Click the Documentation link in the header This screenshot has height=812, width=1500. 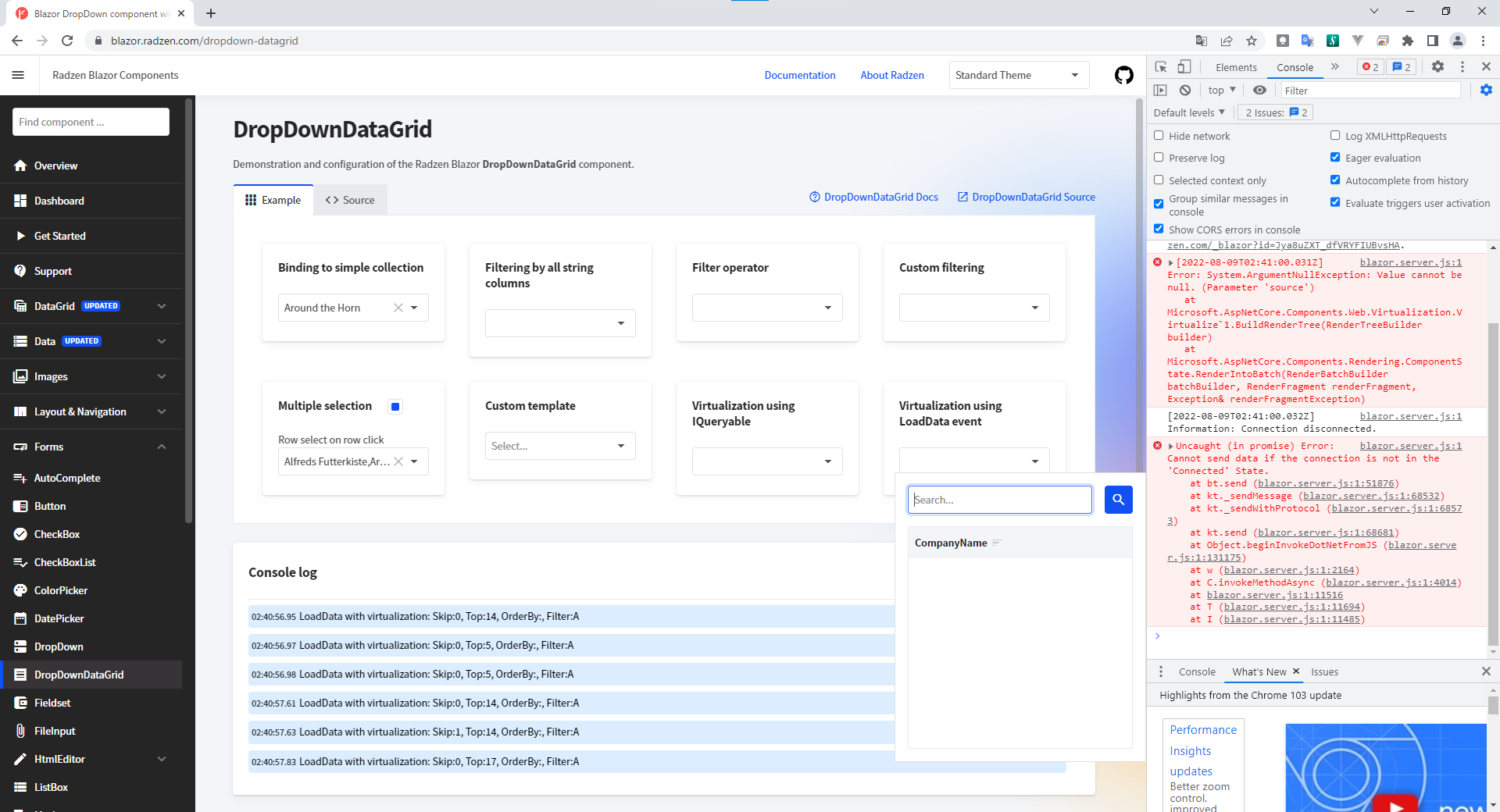[799, 75]
